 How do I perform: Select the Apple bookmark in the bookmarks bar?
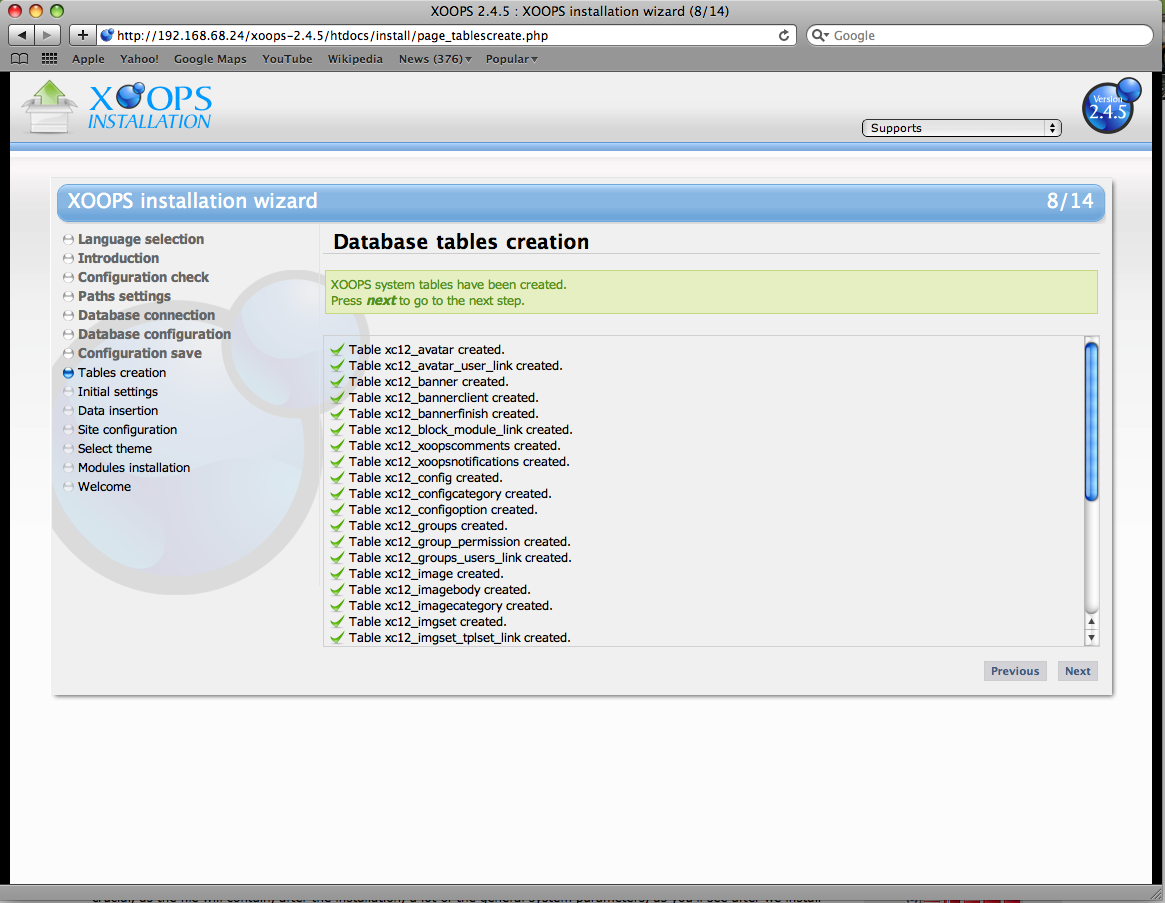[88, 59]
